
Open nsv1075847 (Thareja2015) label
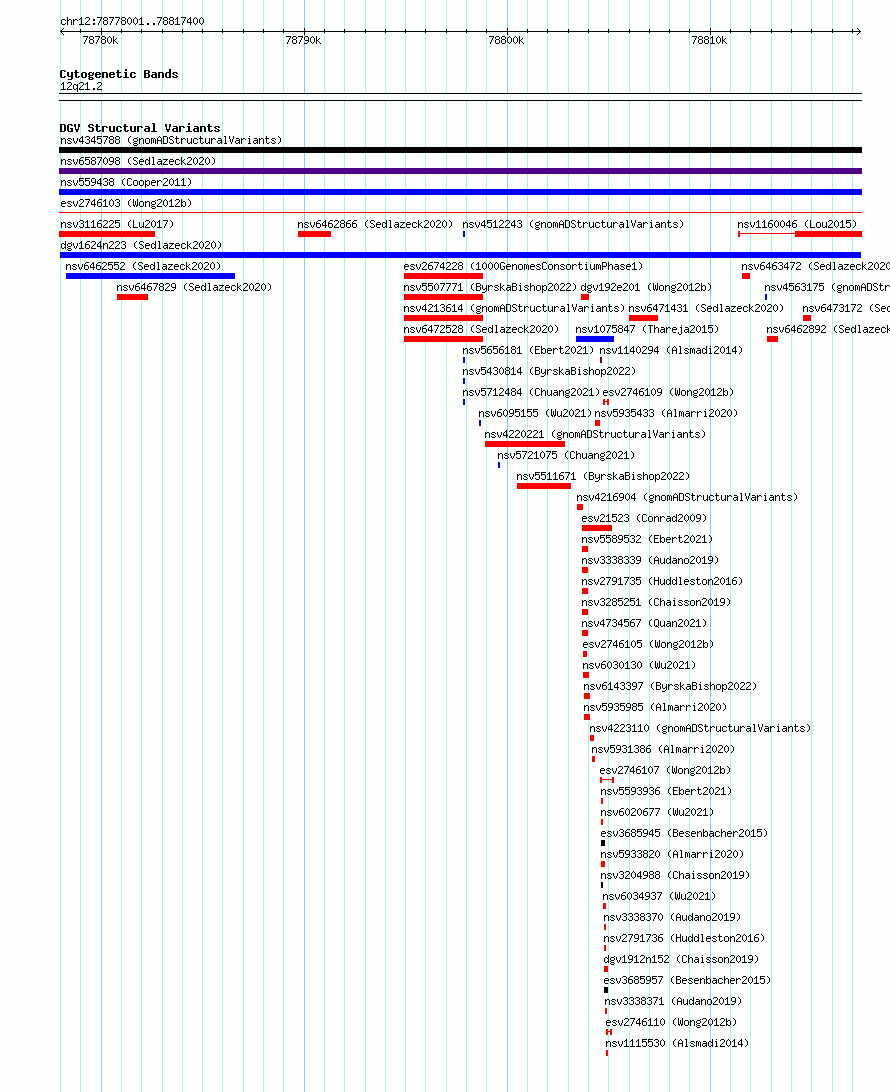point(647,329)
